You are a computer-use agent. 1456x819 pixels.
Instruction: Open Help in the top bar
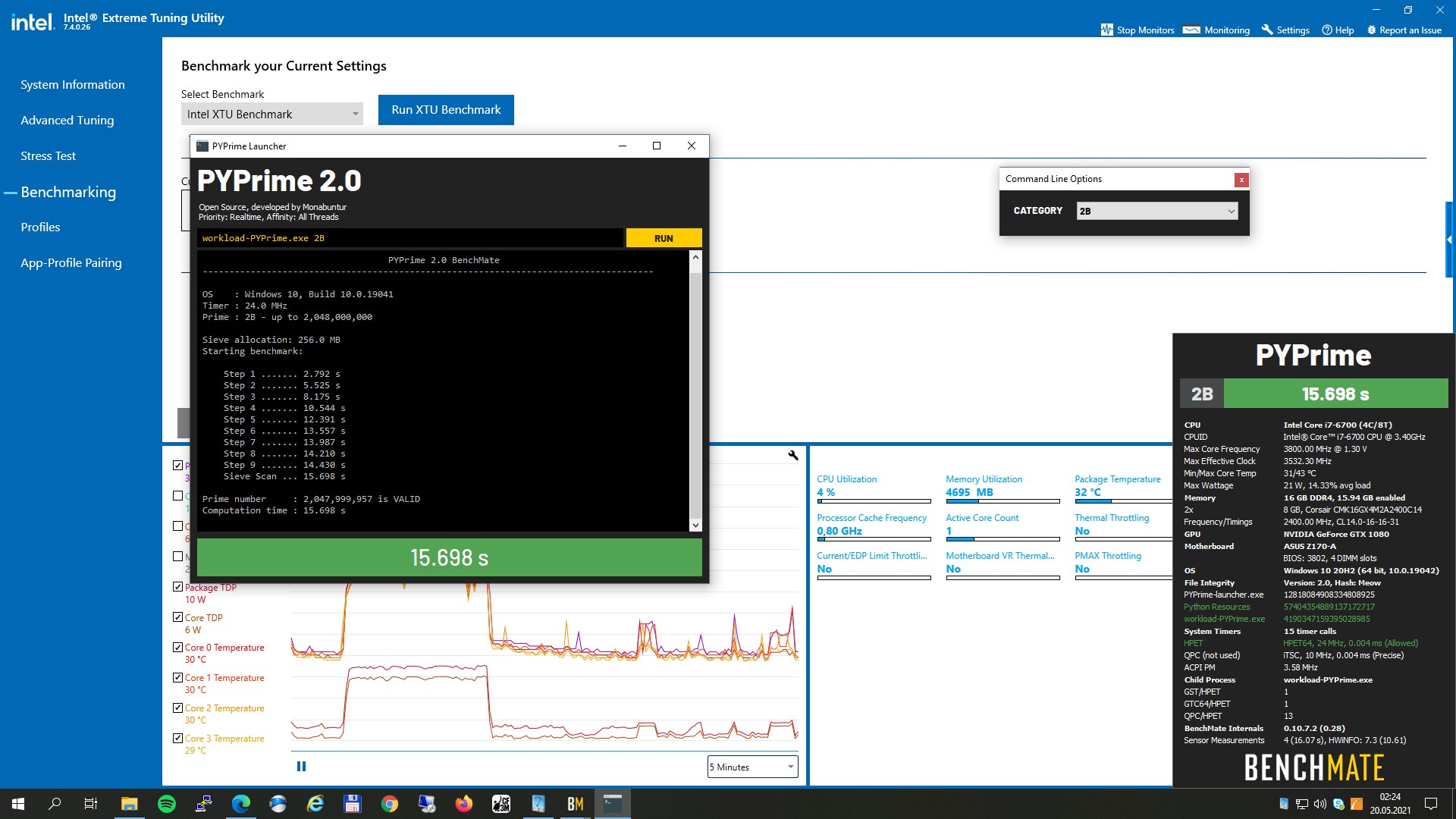(x=1338, y=30)
